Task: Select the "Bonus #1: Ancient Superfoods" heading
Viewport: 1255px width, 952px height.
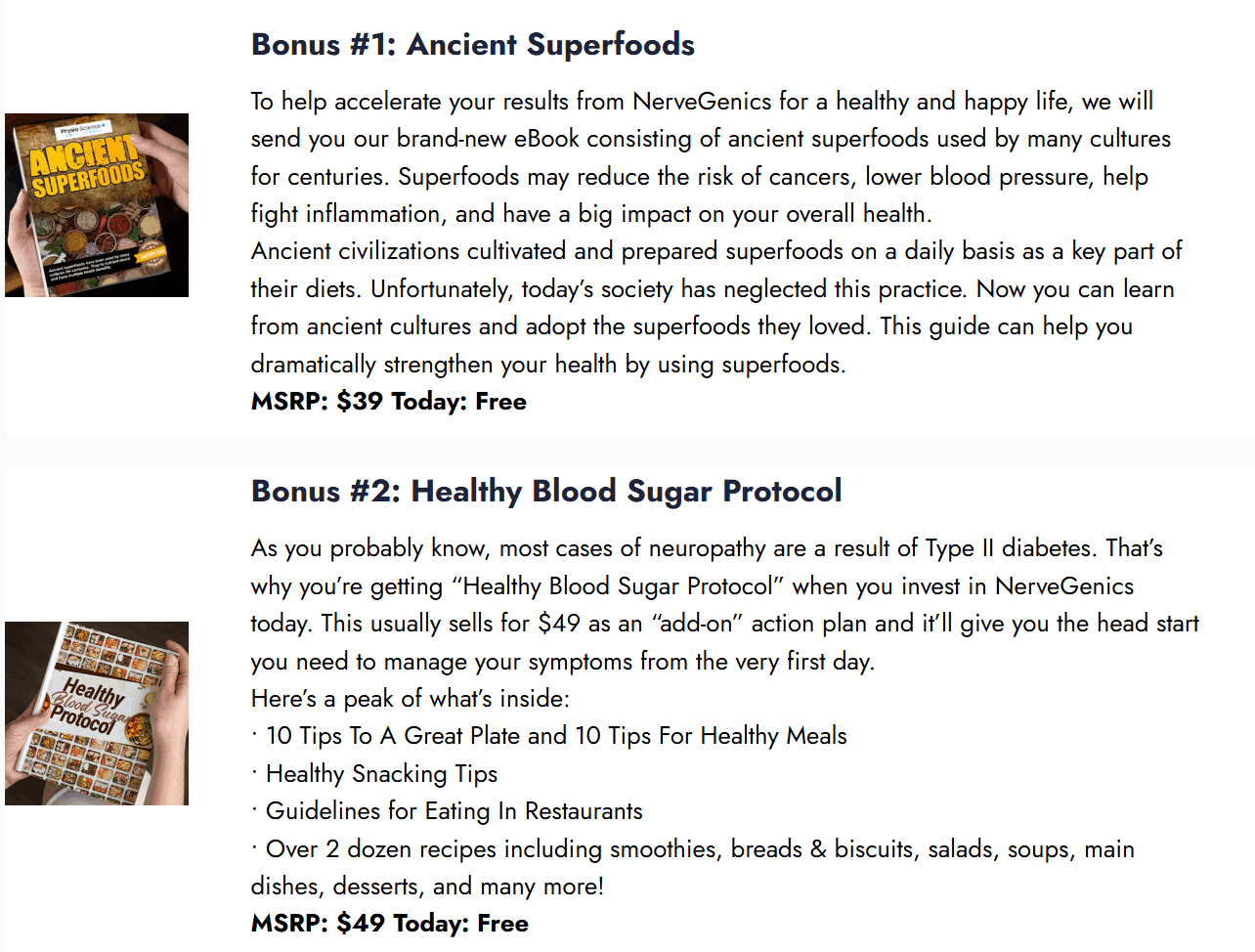Action: pos(473,44)
